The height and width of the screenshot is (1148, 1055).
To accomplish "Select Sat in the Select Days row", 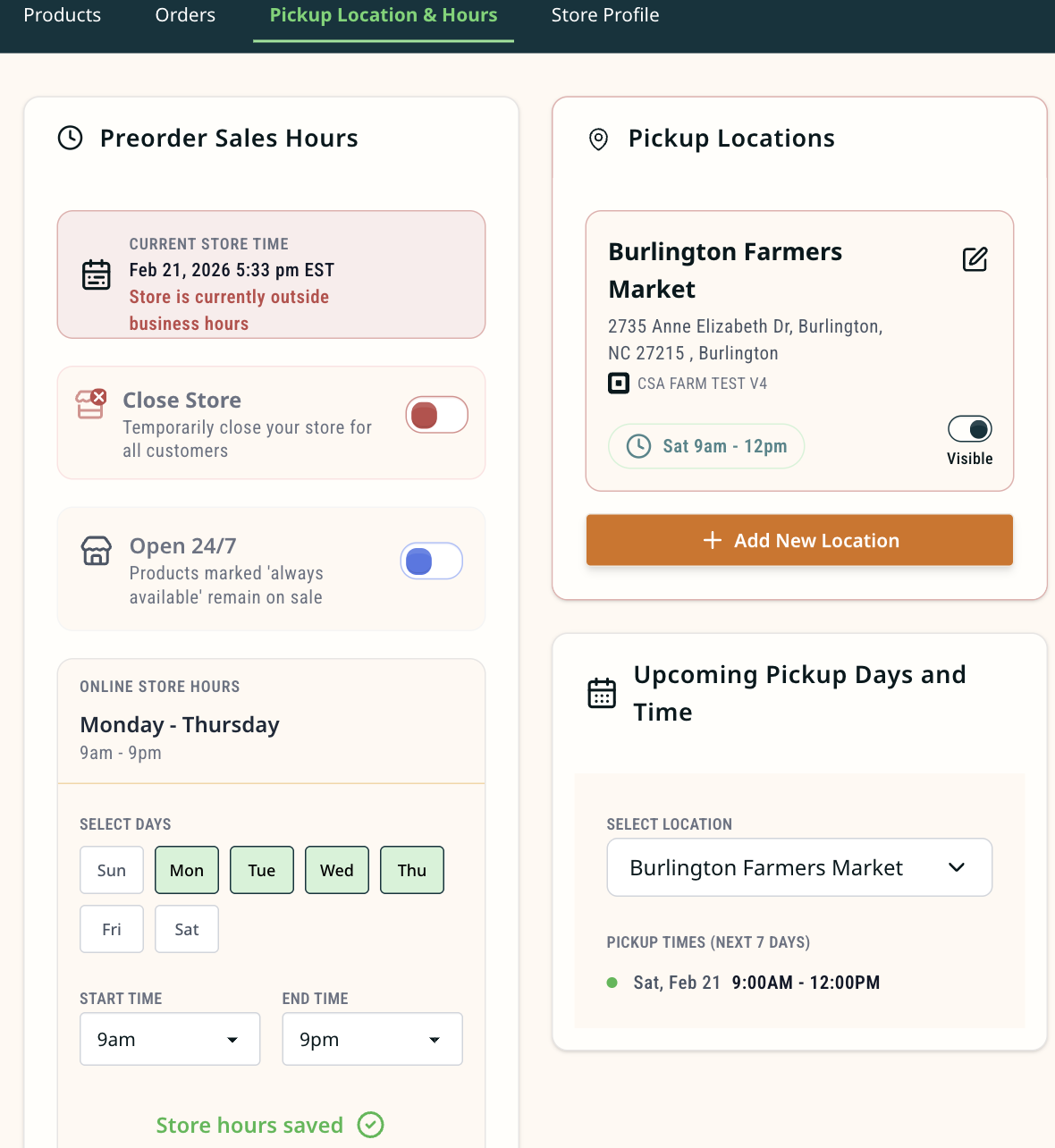I will [x=186, y=929].
